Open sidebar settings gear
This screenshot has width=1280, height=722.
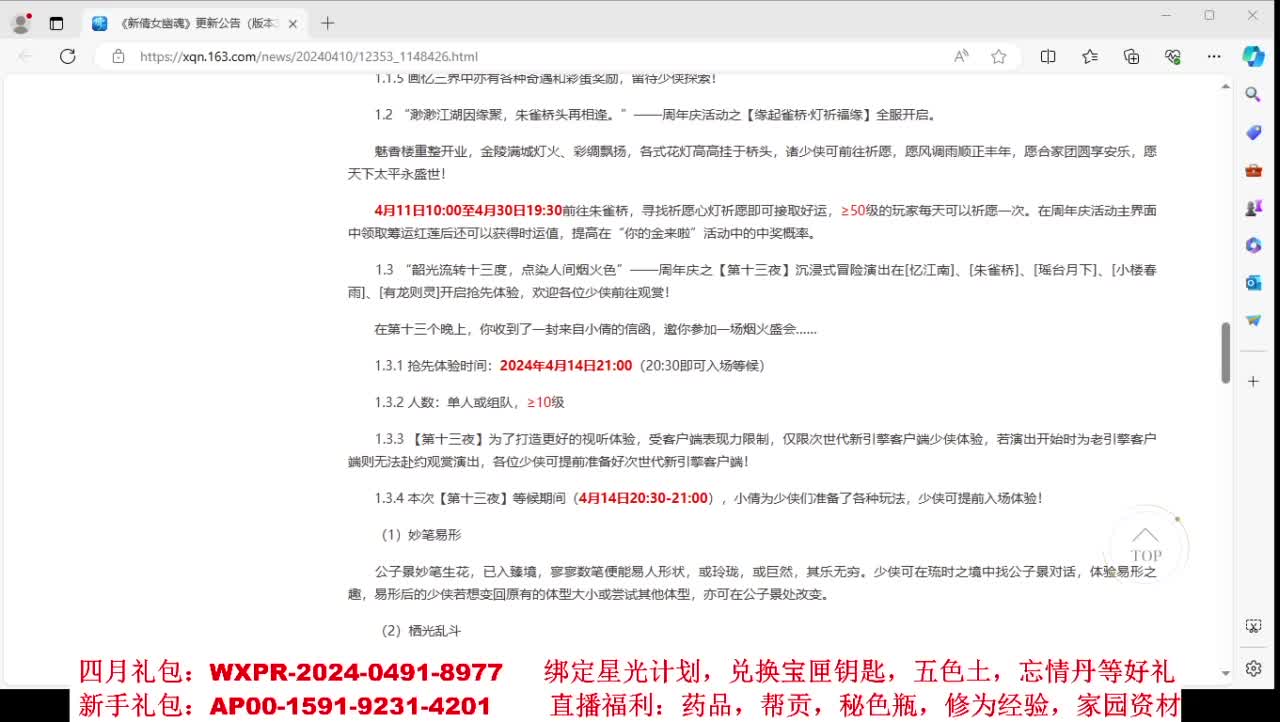(1253, 668)
